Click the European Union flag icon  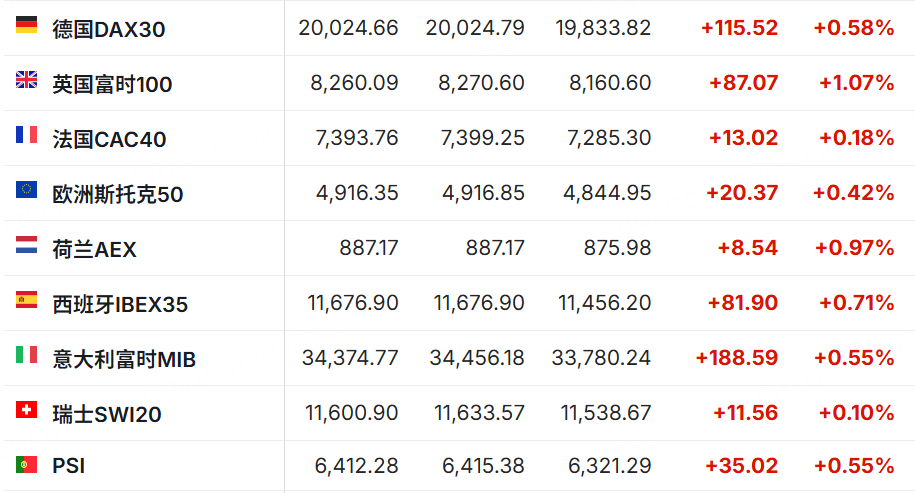(x=26, y=190)
